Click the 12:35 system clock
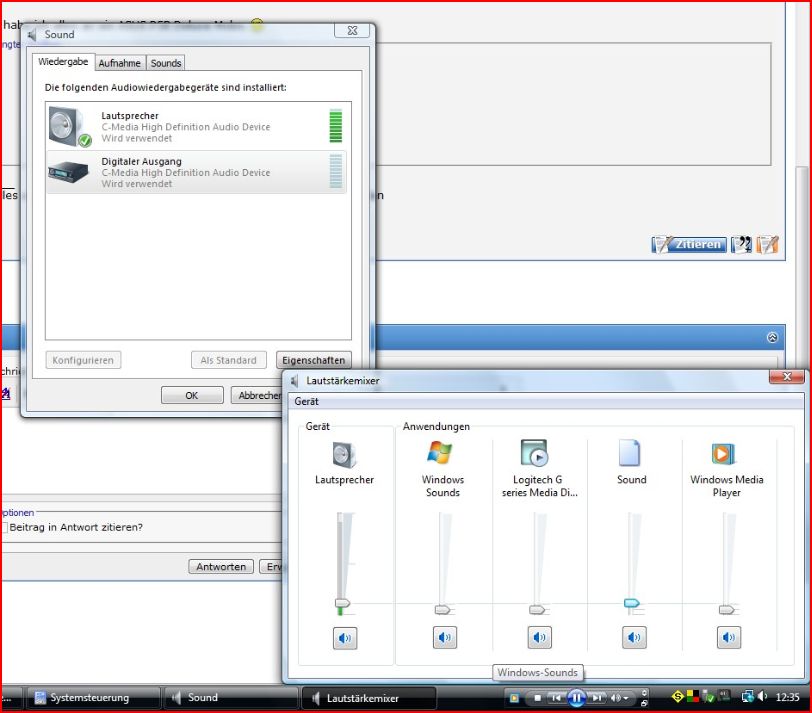812x713 pixels. pos(787,697)
